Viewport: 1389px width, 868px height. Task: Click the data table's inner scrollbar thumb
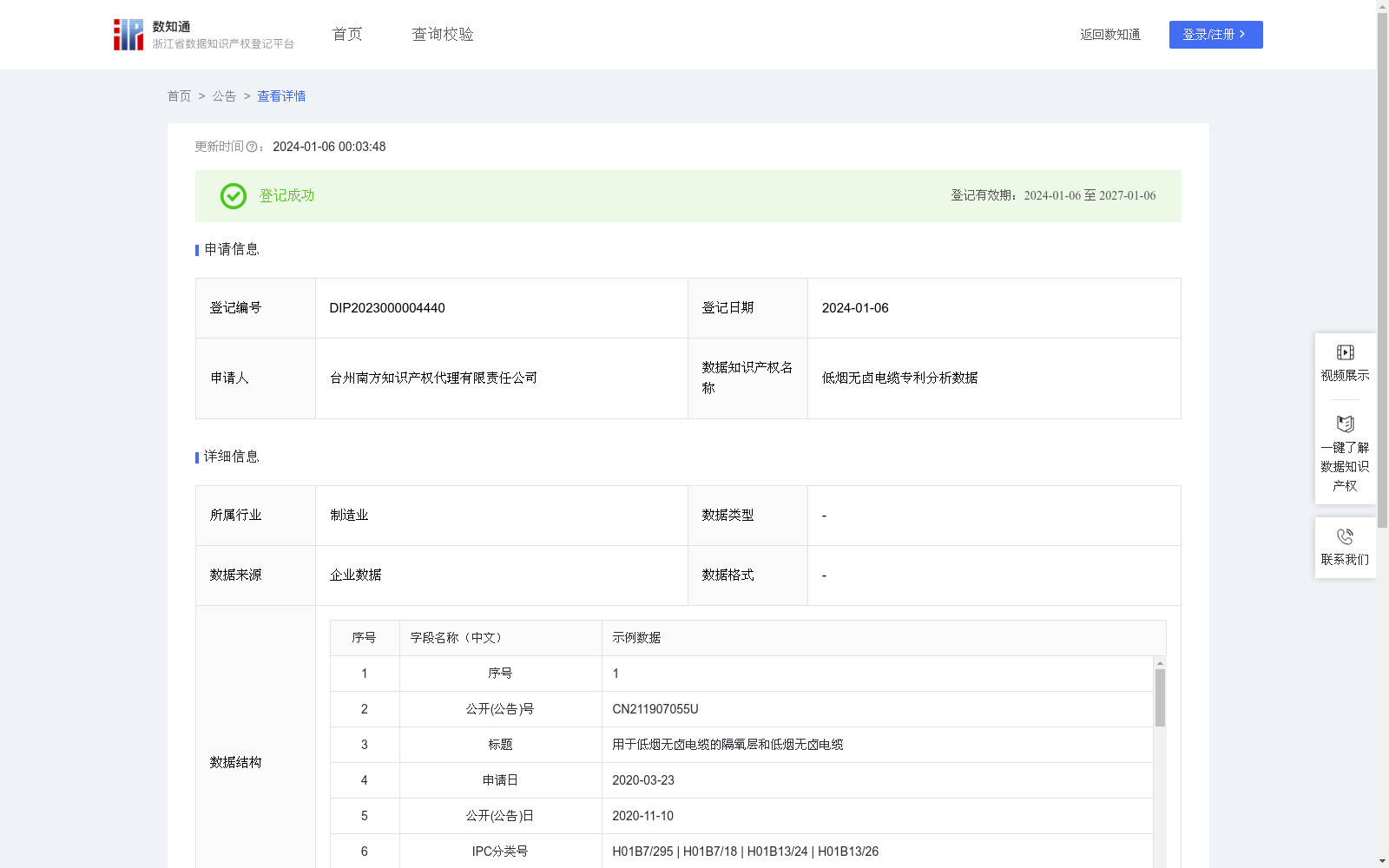tap(1160, 697)
